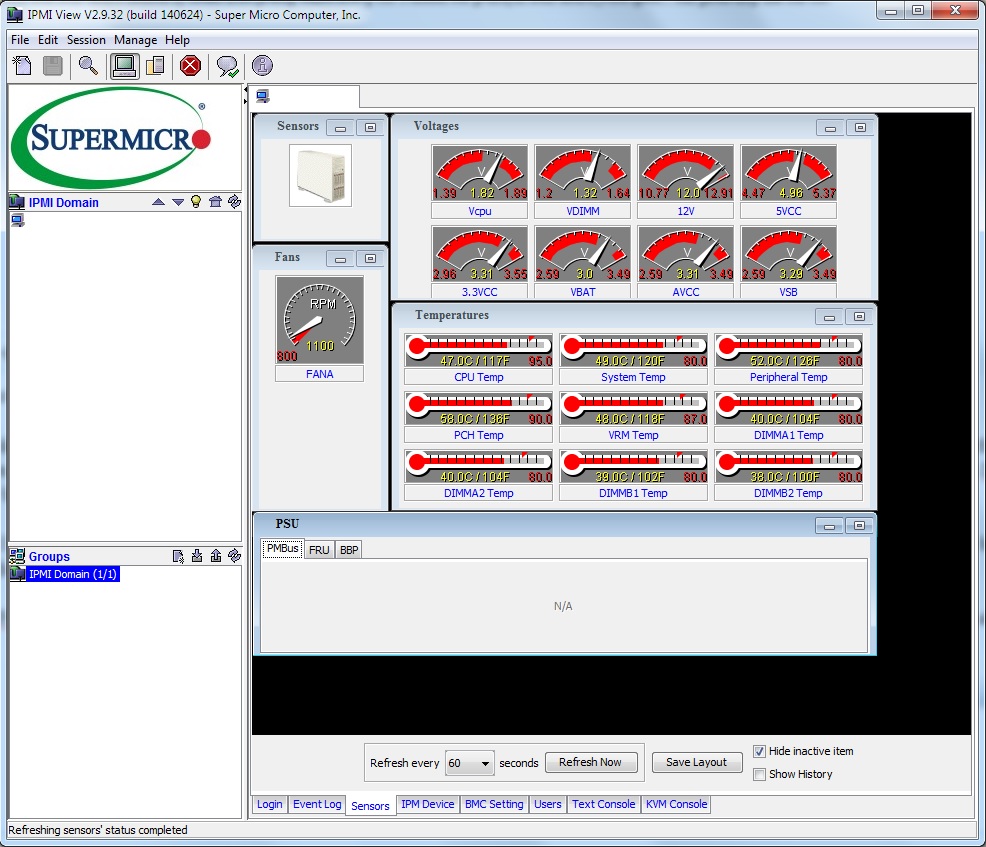Screen dimensions: 986x847
Task: Enable the Show History checkbox
Action: pyautogui.click(x=760, y=774)
